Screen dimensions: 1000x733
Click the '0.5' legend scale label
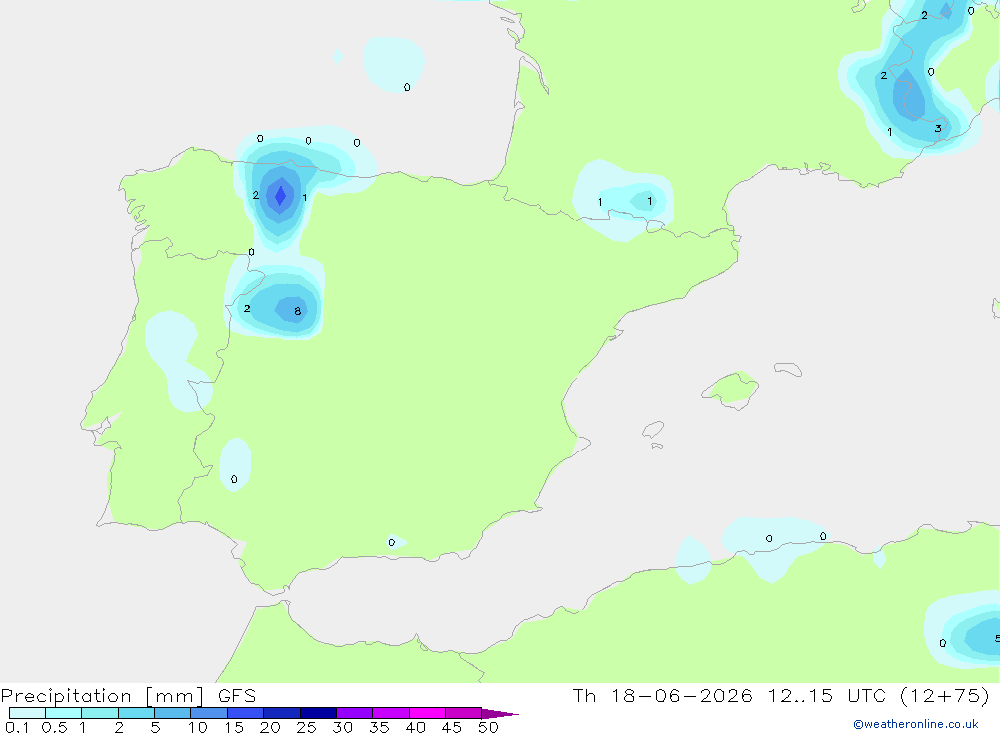54,727
